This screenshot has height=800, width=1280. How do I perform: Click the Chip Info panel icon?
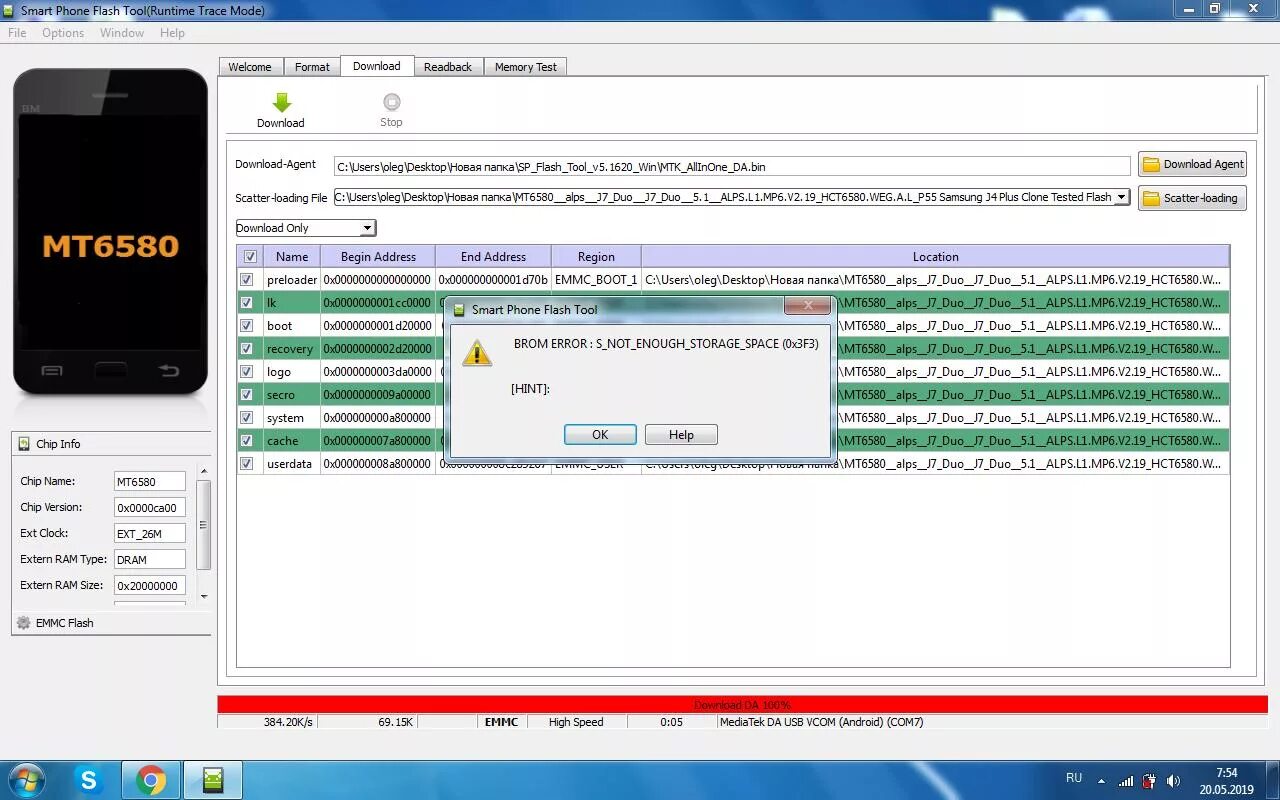tap(24, 444)
